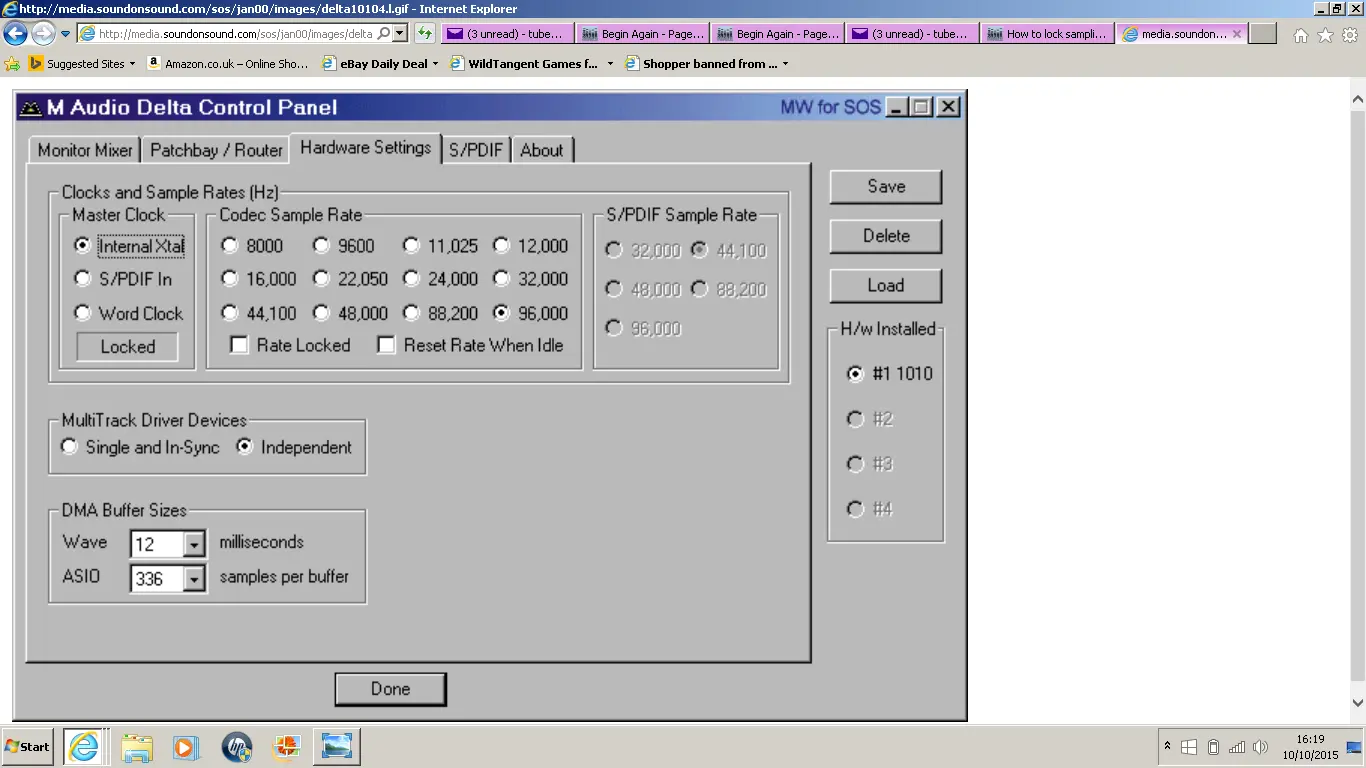Open Windows Explorer folder from the taskbar
This screenshot has height=768, width=1366.
coord(137,747)
